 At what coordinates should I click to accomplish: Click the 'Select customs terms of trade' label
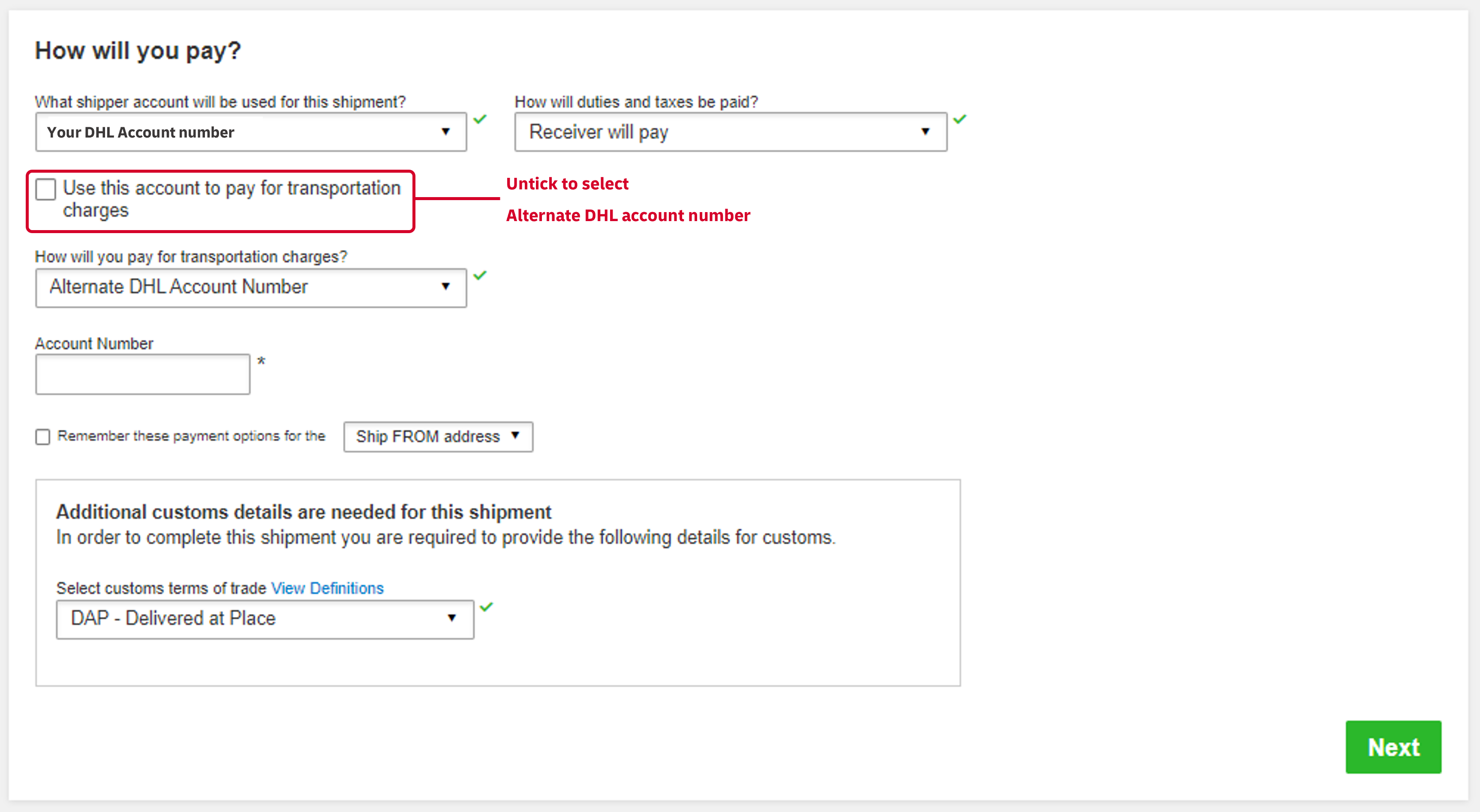(x=162, y=588)
